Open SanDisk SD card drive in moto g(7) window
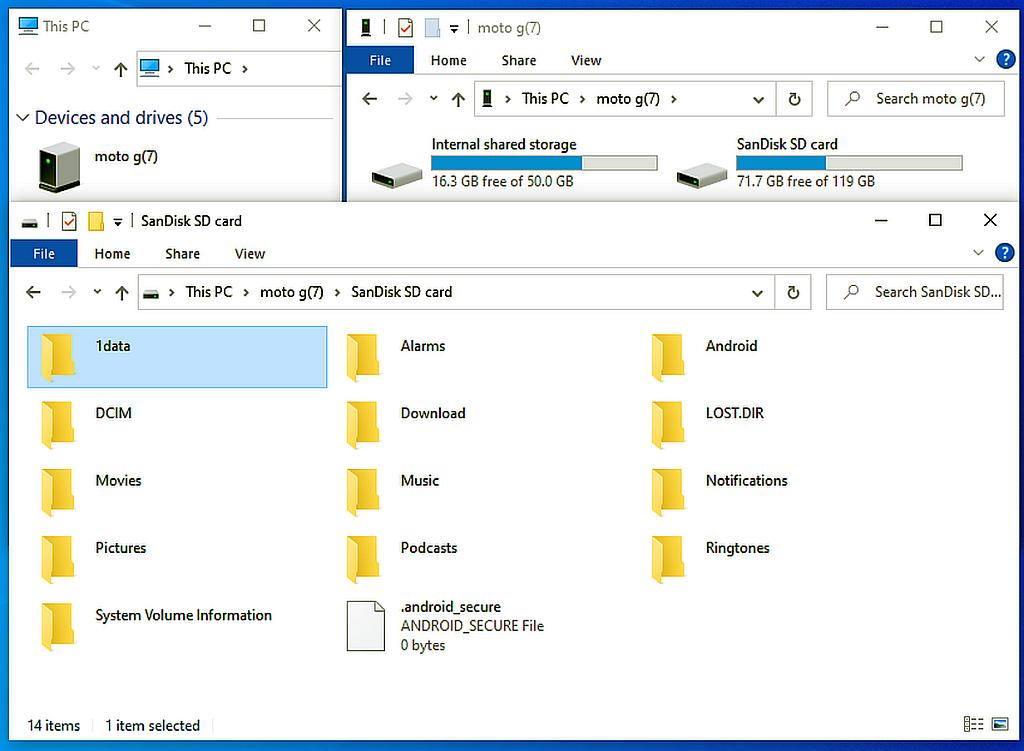 [x=820, y=163]
